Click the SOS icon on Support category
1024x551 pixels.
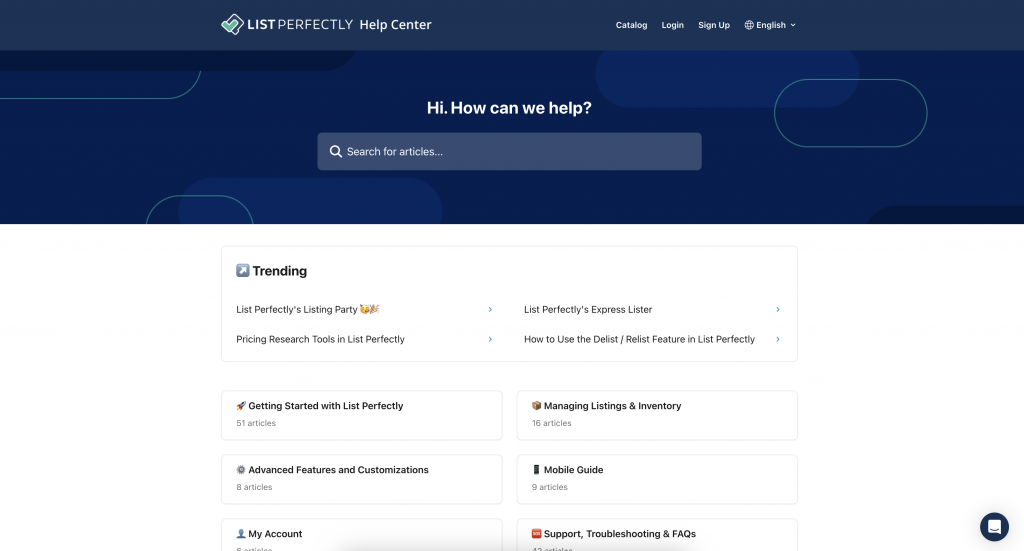tap(536, 533)
